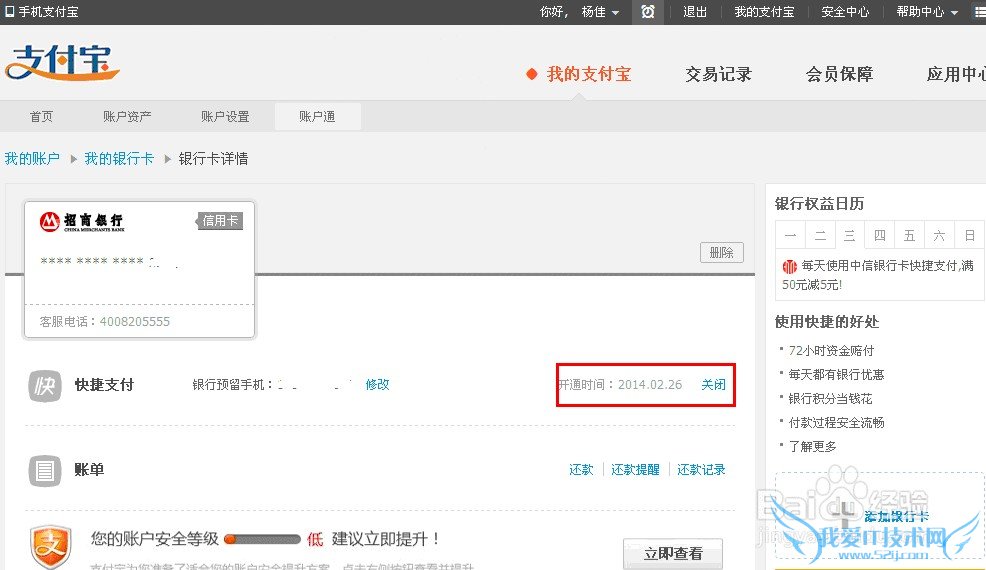Open 应用中心 navigation tab

956,74
